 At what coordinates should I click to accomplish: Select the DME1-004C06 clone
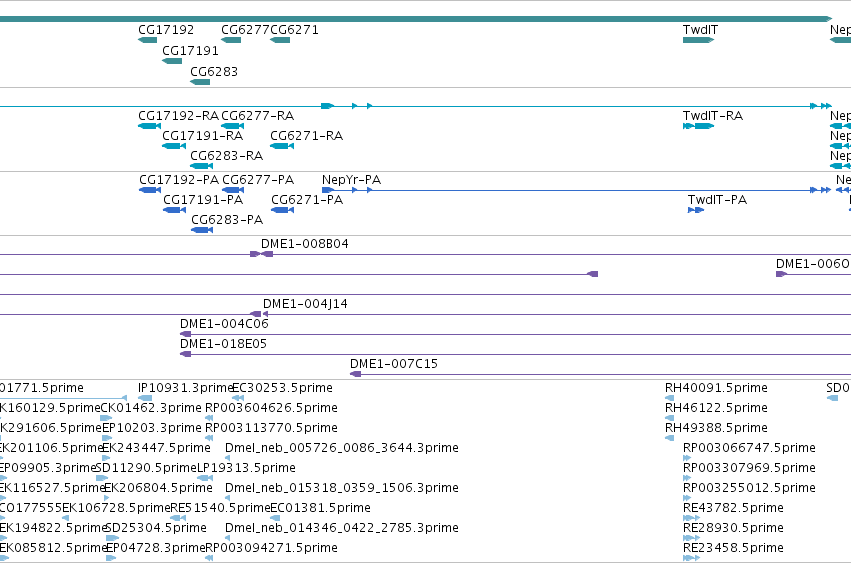pyautogui.click(x=224, y=324)
